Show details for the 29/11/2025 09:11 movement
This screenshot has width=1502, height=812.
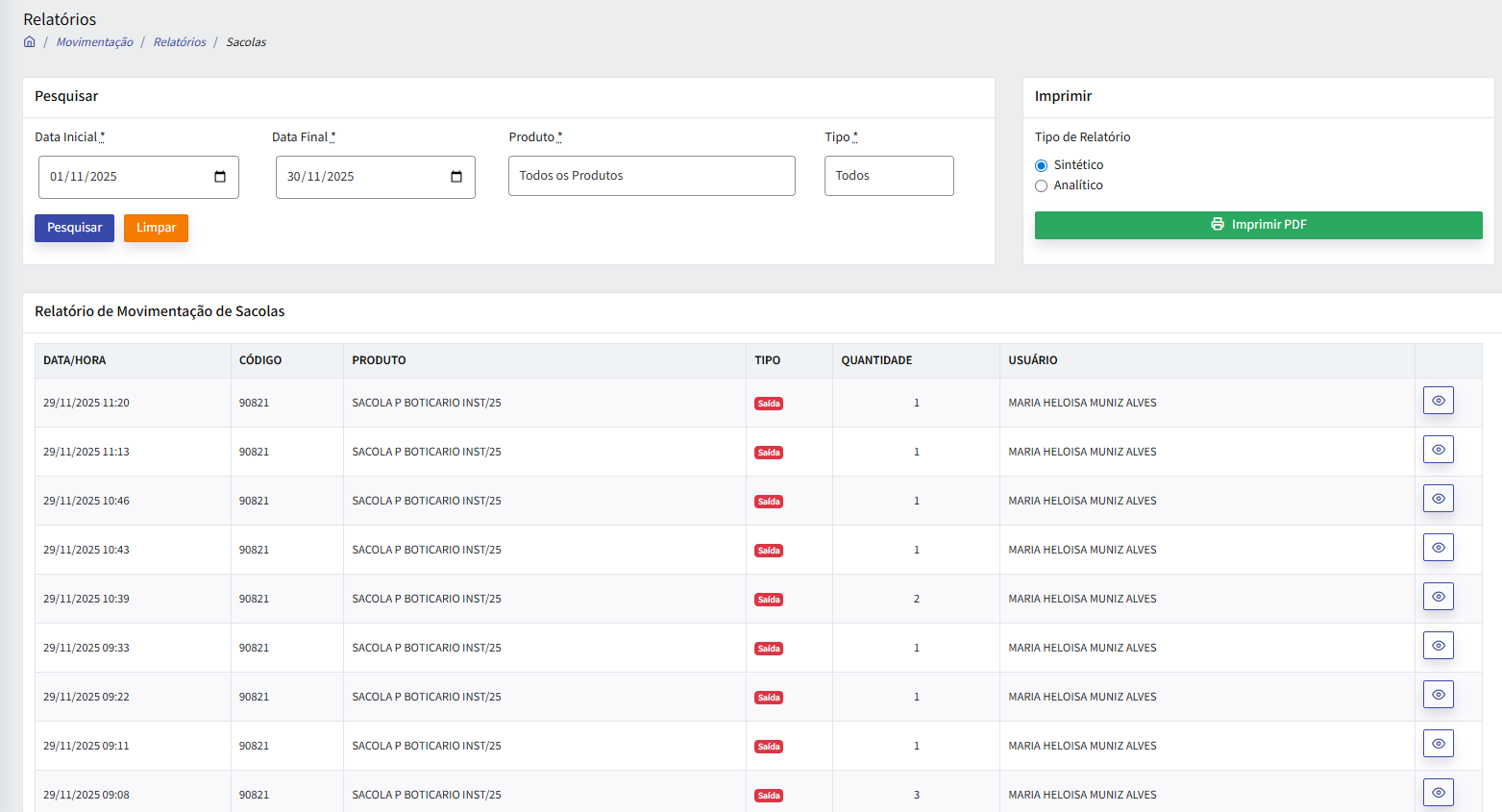1438,744
